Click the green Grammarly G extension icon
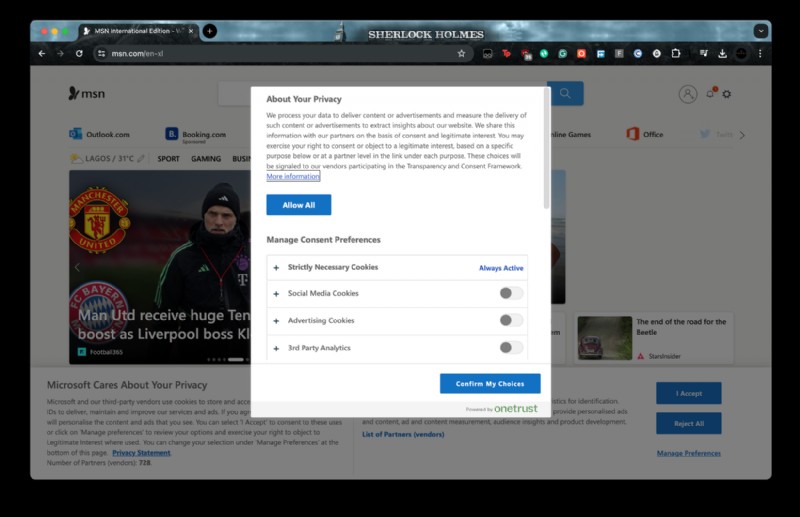The height and width of the screenshot is (517, 800). (562, 54)
